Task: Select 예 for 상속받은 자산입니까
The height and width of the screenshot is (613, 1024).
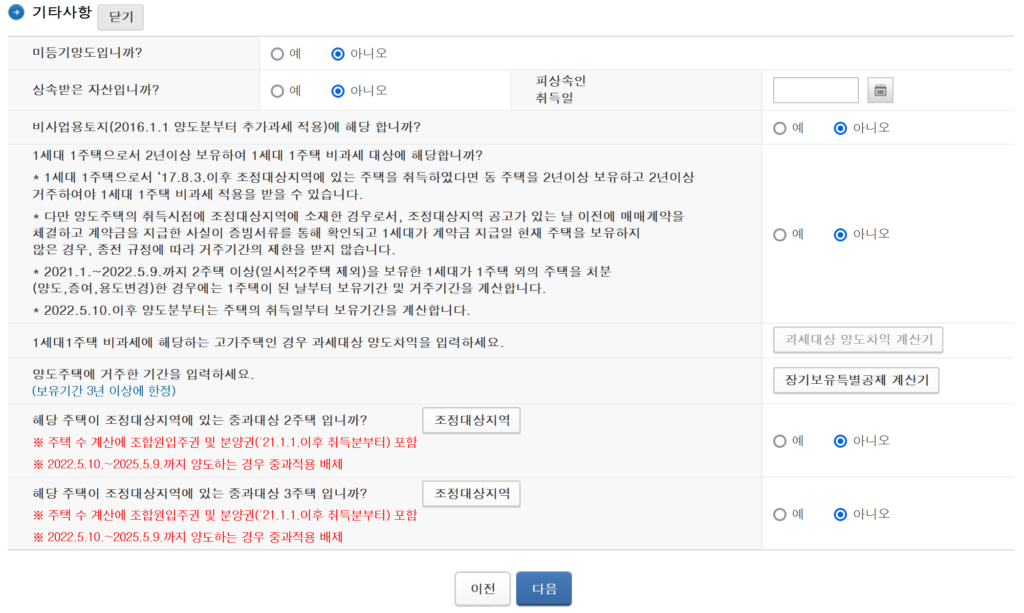Action: tap(278, 91)
